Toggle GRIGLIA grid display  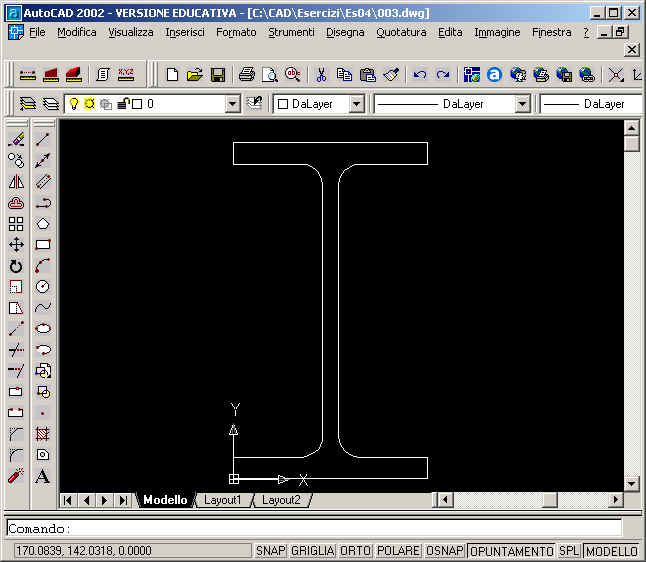click(x=313, y=551)
